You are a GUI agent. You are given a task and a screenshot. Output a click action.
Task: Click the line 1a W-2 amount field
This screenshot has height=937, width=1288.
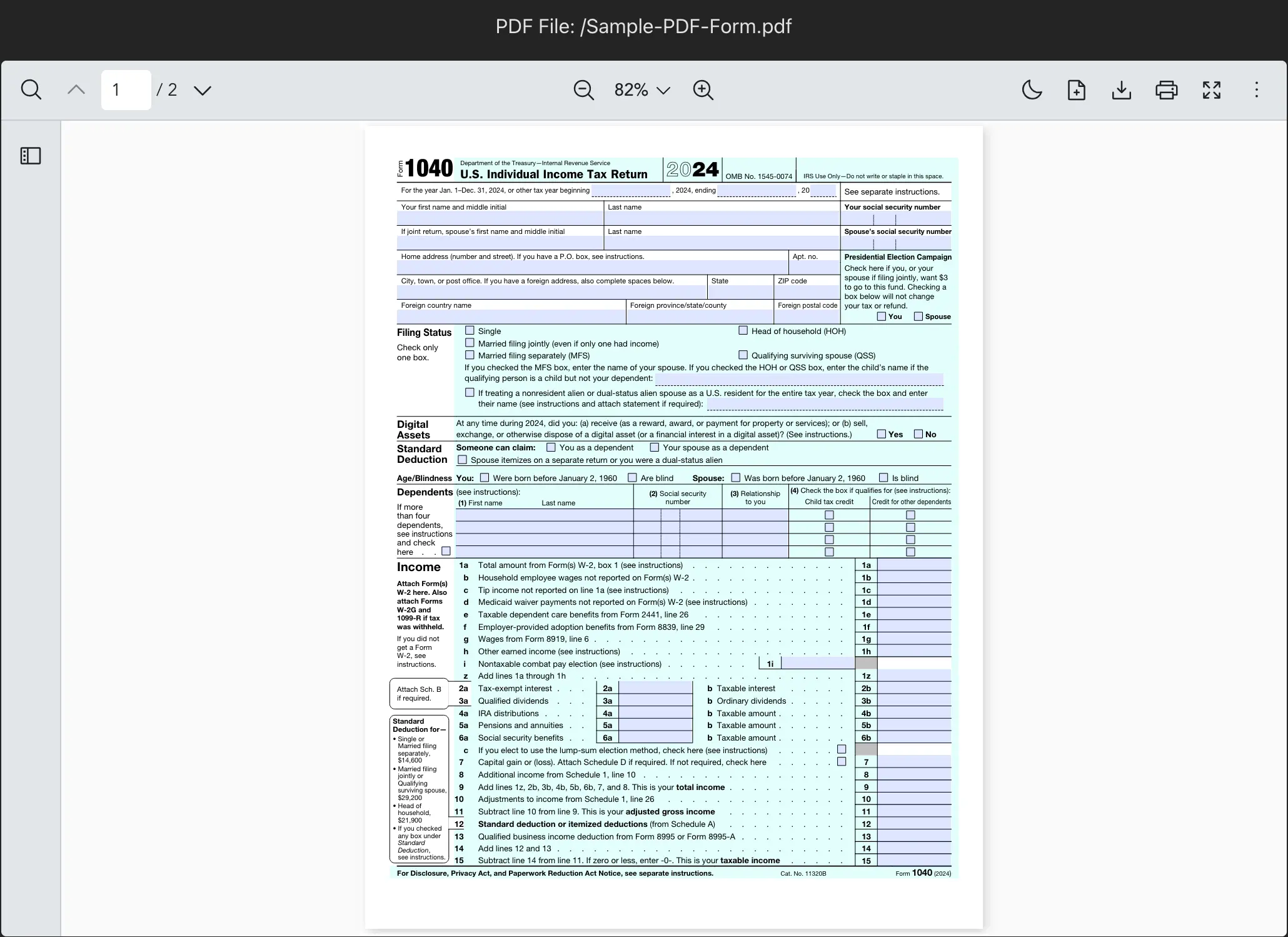[914, 565]
